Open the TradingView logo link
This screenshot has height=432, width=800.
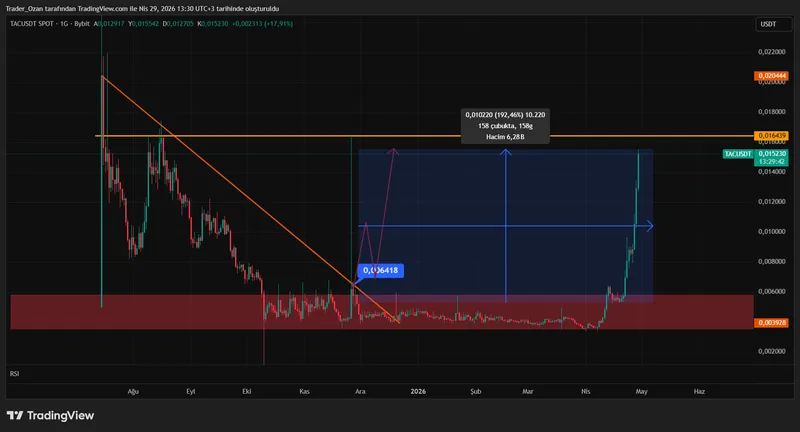tap(50, 416)
